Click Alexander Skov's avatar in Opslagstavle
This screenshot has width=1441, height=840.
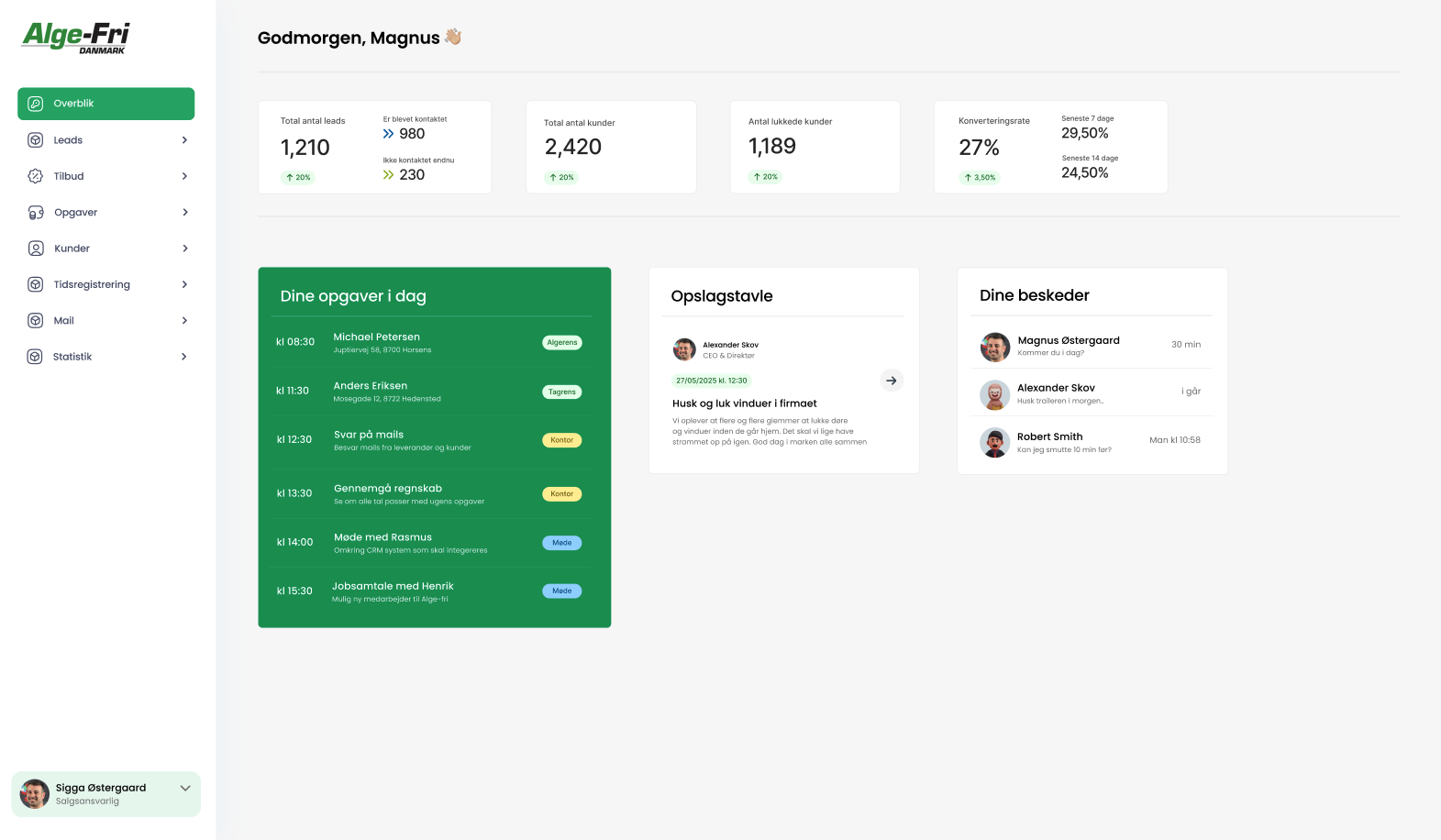pos(684,349)
